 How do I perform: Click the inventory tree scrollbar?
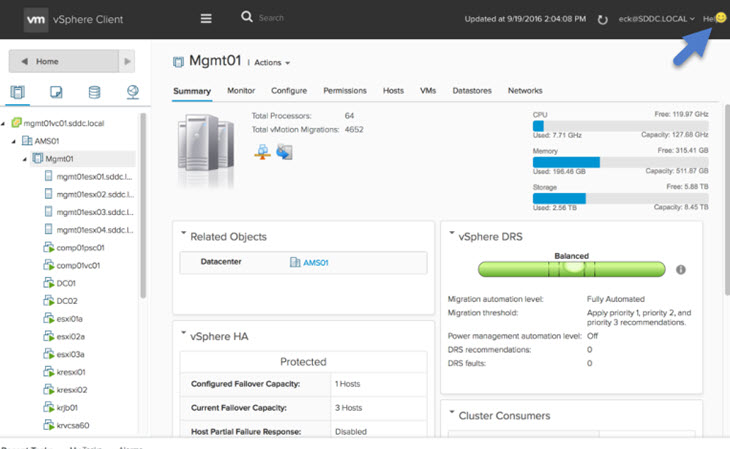coord(143,205)
